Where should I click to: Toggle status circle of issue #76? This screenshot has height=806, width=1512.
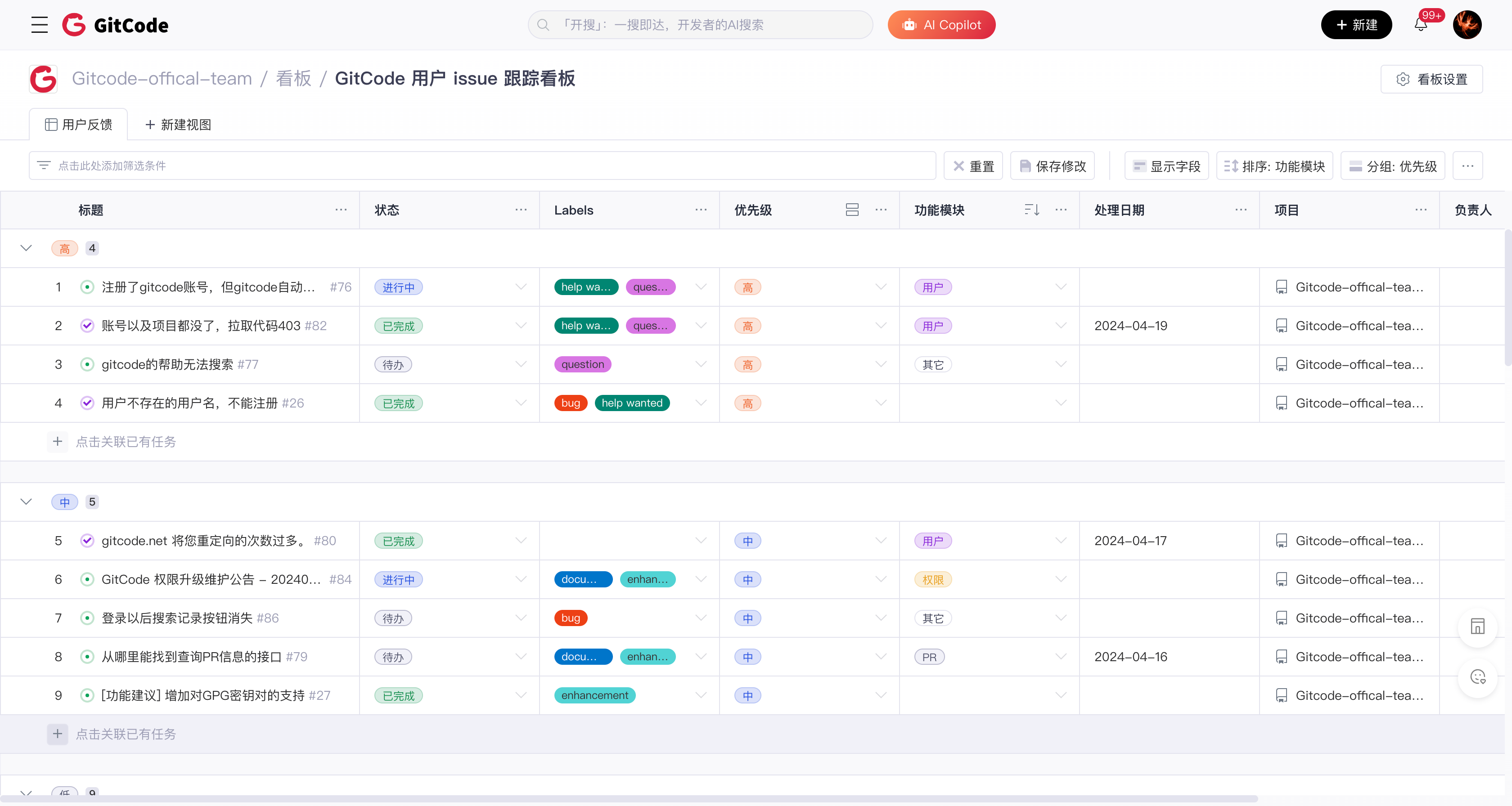pyautogui.click(x=87, y=287)
